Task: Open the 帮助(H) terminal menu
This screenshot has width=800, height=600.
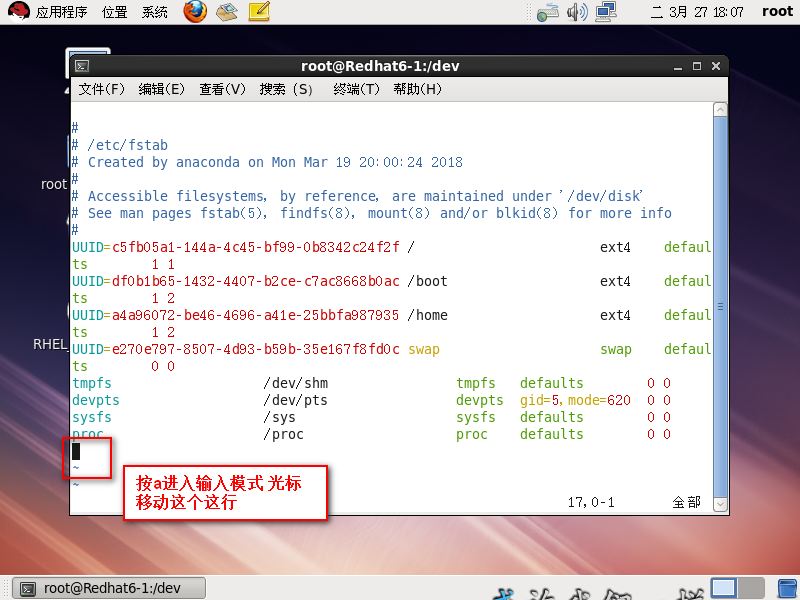Action: 417,89
